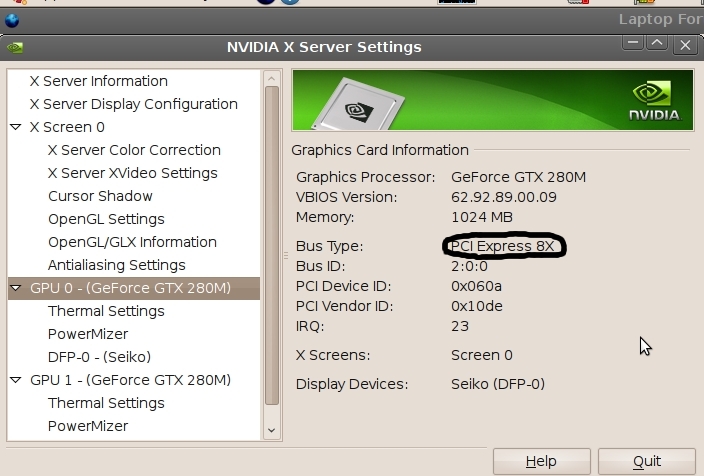Open PowerMizer under GPU 1
704x476 pixels.
click(88, 426)
